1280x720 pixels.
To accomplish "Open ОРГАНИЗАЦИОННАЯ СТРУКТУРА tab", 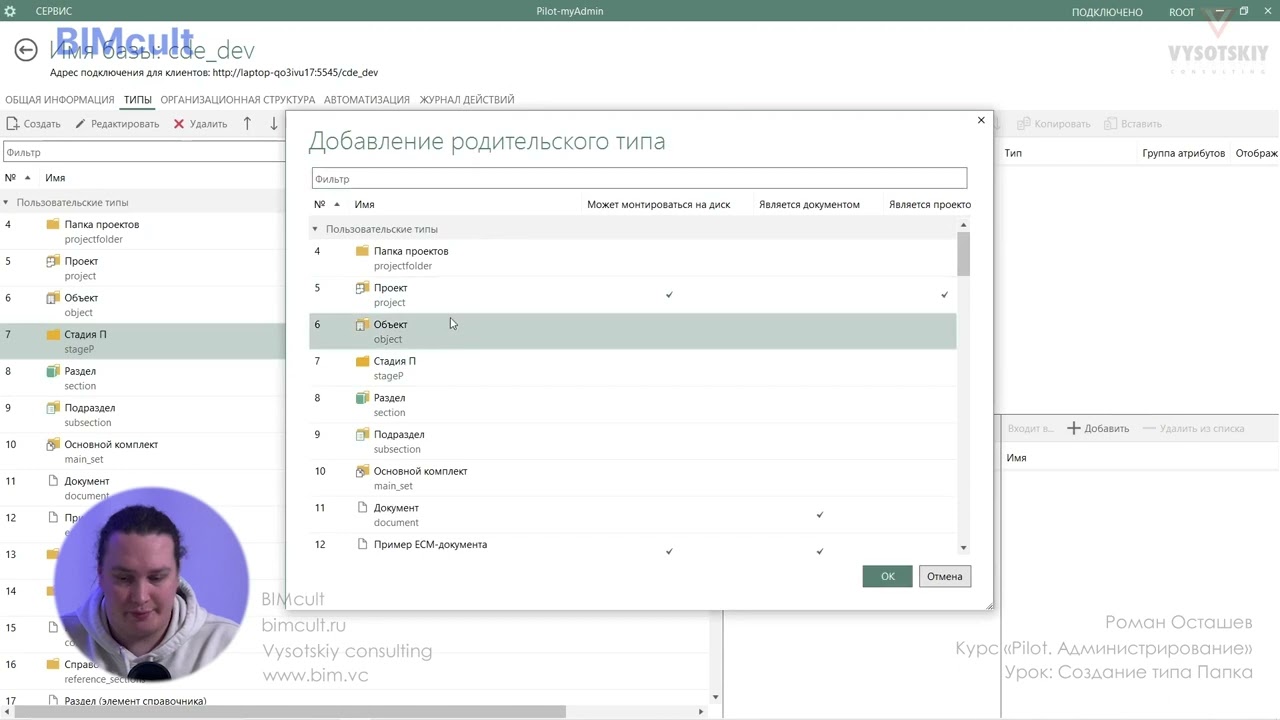I will (x=238, y=100).
